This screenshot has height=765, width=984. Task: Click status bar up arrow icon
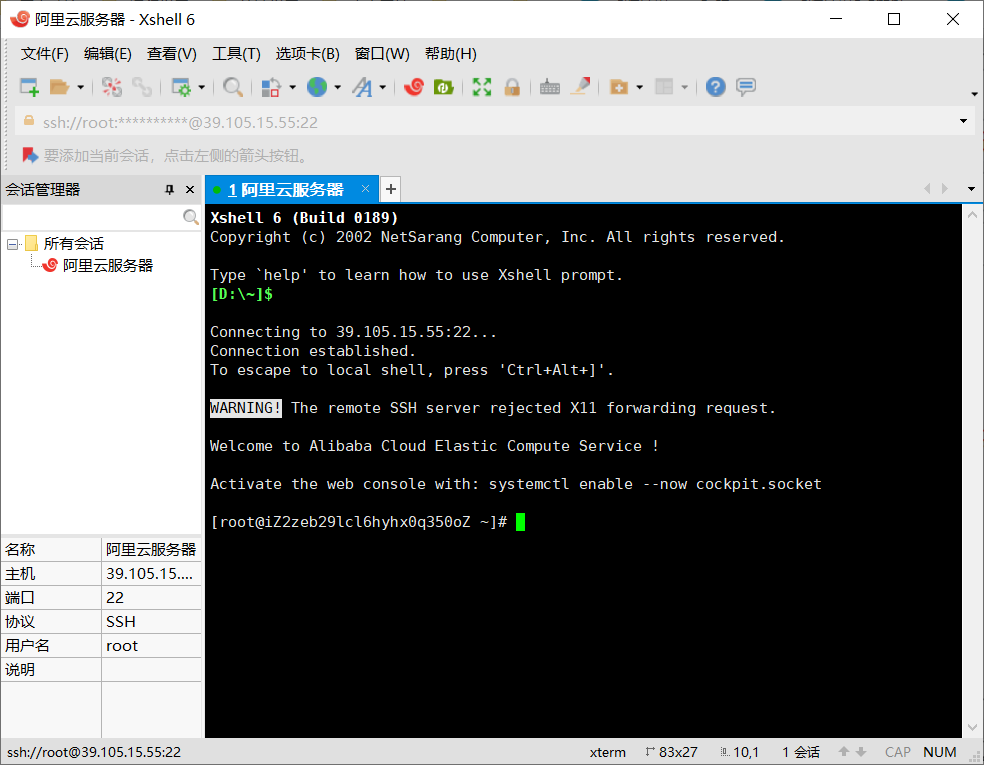[844, 752]
